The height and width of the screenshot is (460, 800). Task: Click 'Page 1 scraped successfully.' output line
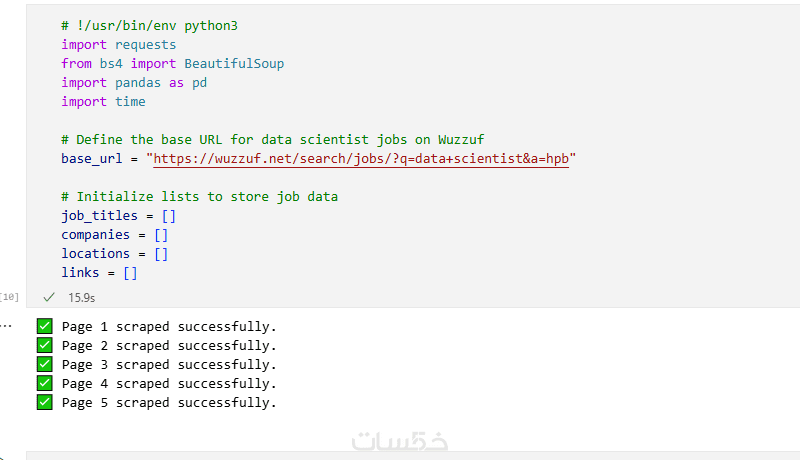pyautogui.click(x=169, y=326)
